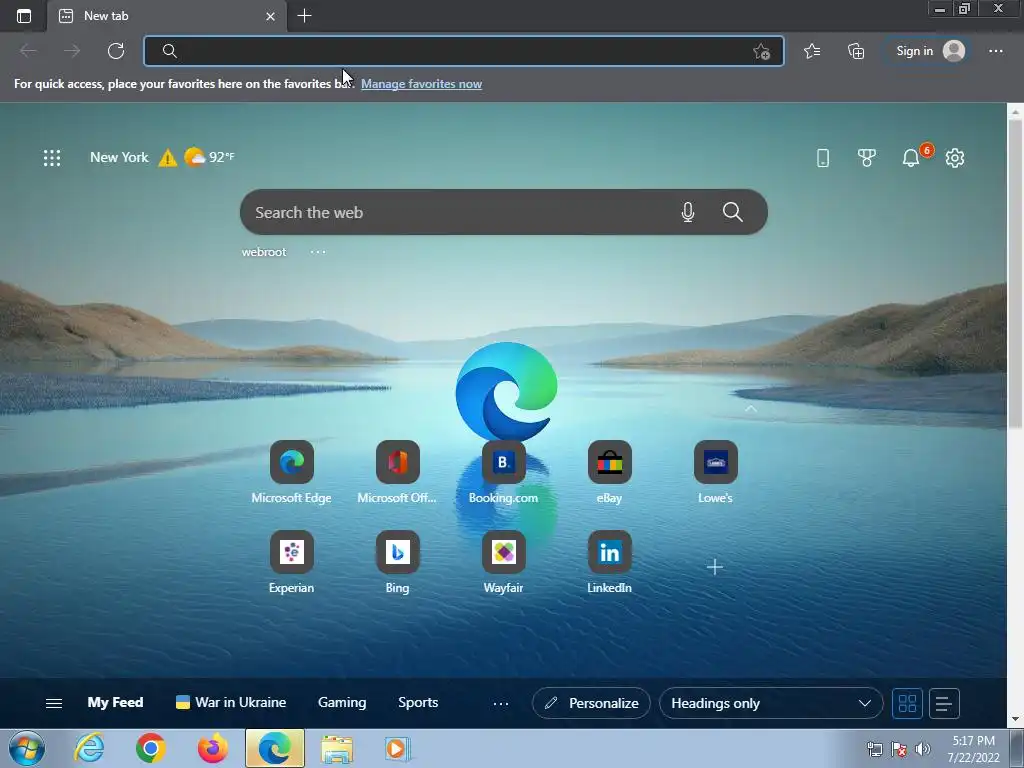Image resolution: width=1024 pixels, height=768 pixels.
Task: Select the My Feed tab
Action: 116,703
